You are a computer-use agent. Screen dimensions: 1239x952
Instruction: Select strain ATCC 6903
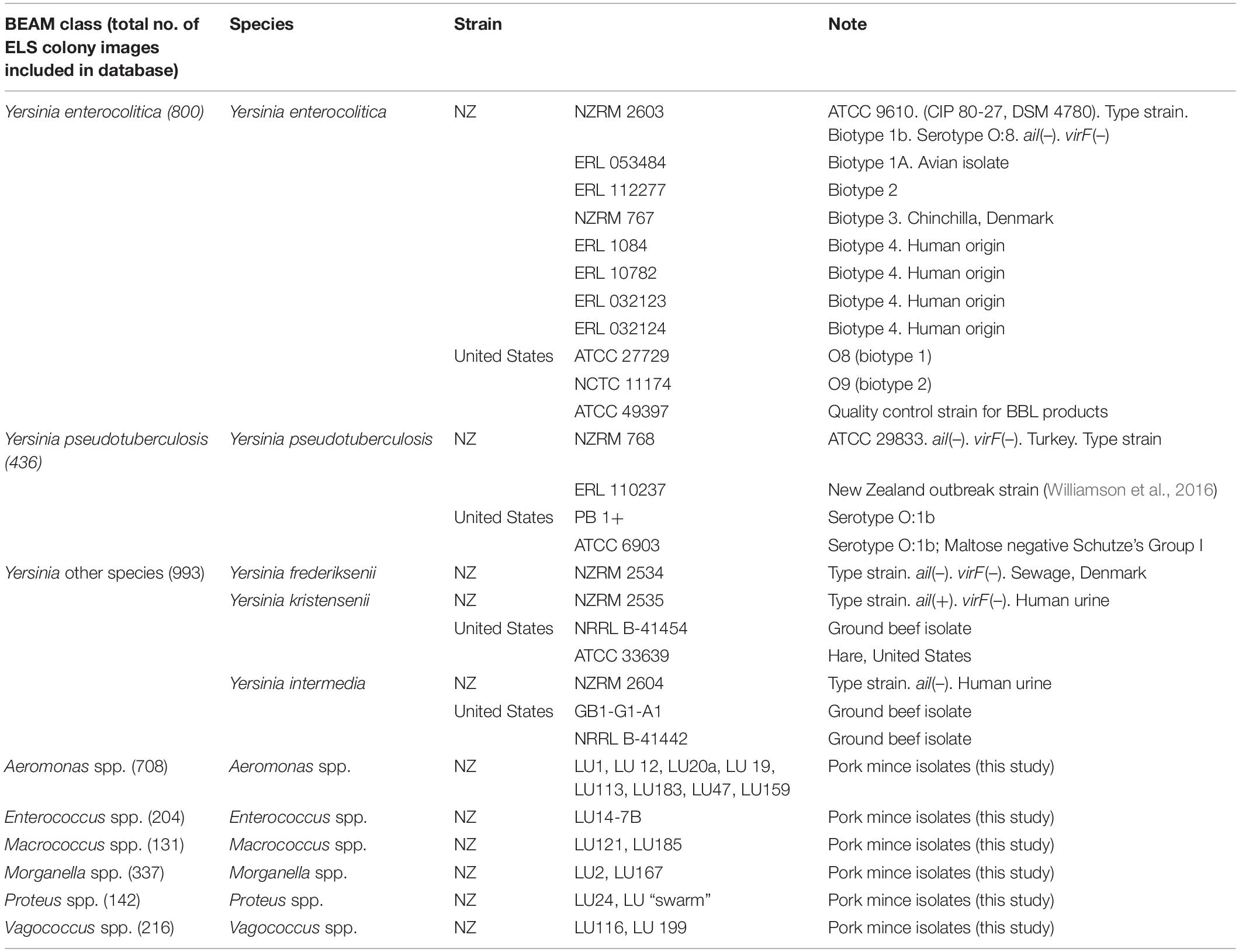click(617, 545)
